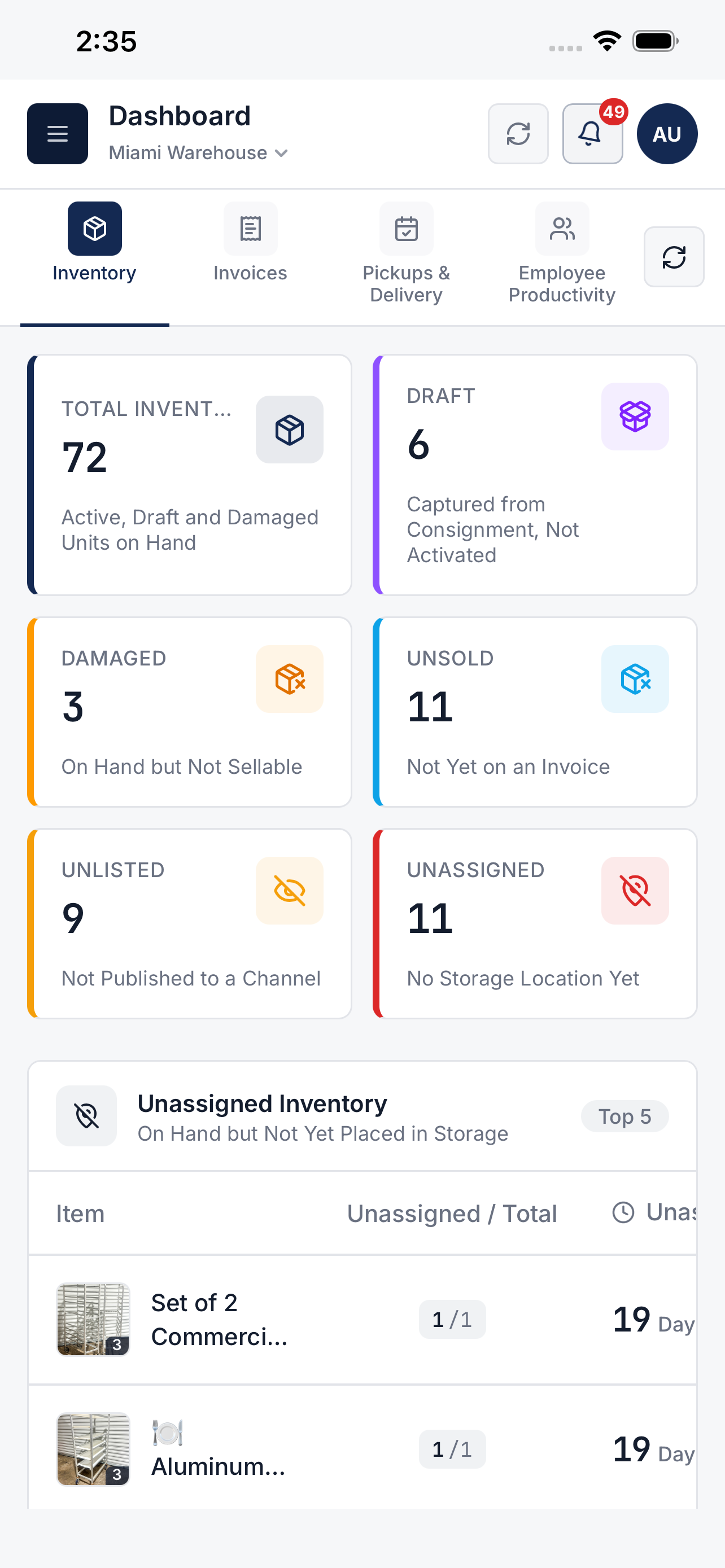The image size is (725, 1568).
Task: Open the hamburger menu button
Action: point(57,133)
